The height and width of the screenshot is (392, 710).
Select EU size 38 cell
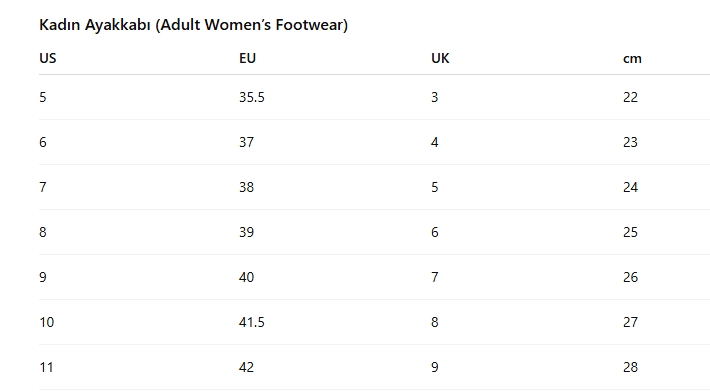point(246,187)
